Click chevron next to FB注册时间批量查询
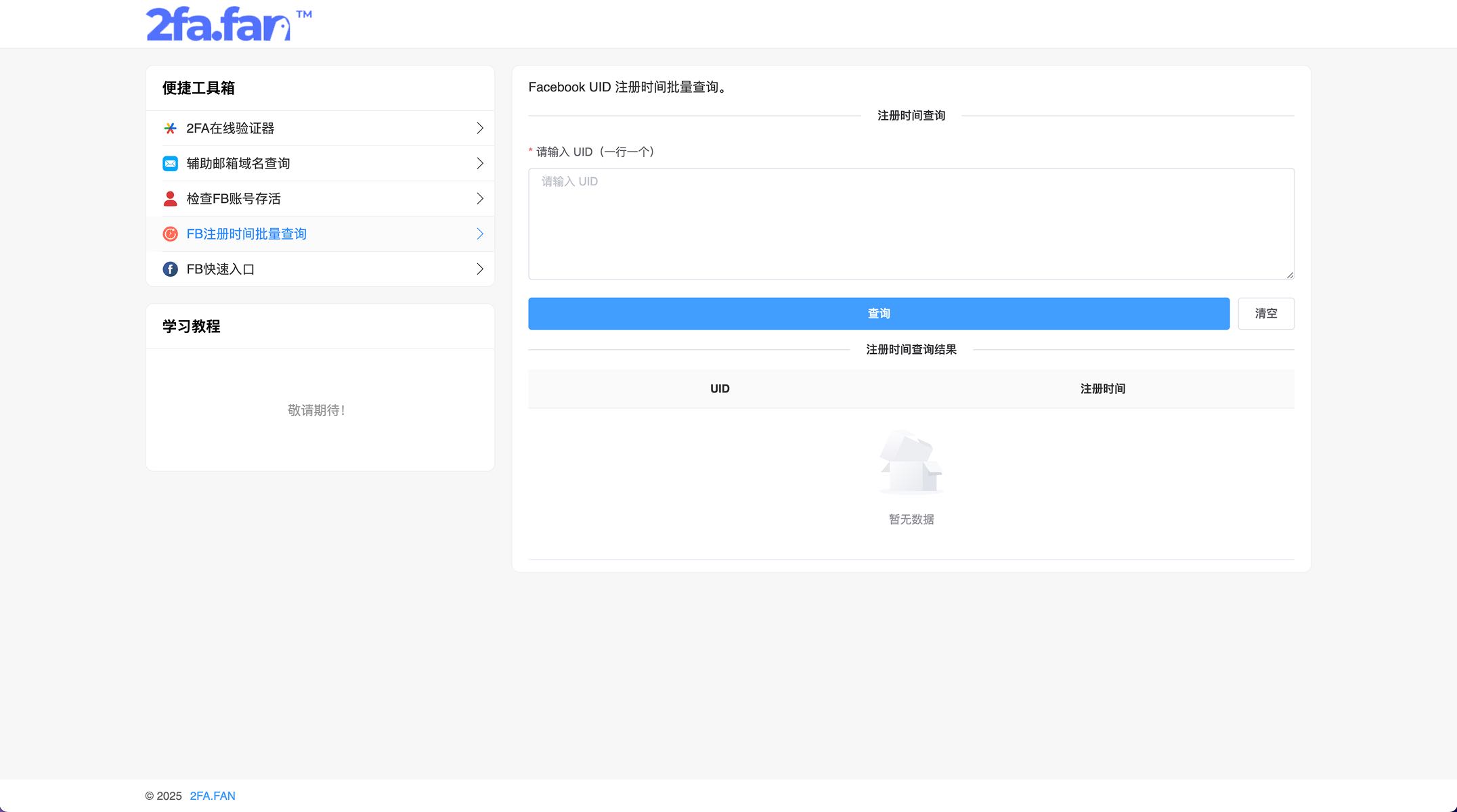This screenshot has width=1457, height=812. pyautogui.click(x=480, y=234)
